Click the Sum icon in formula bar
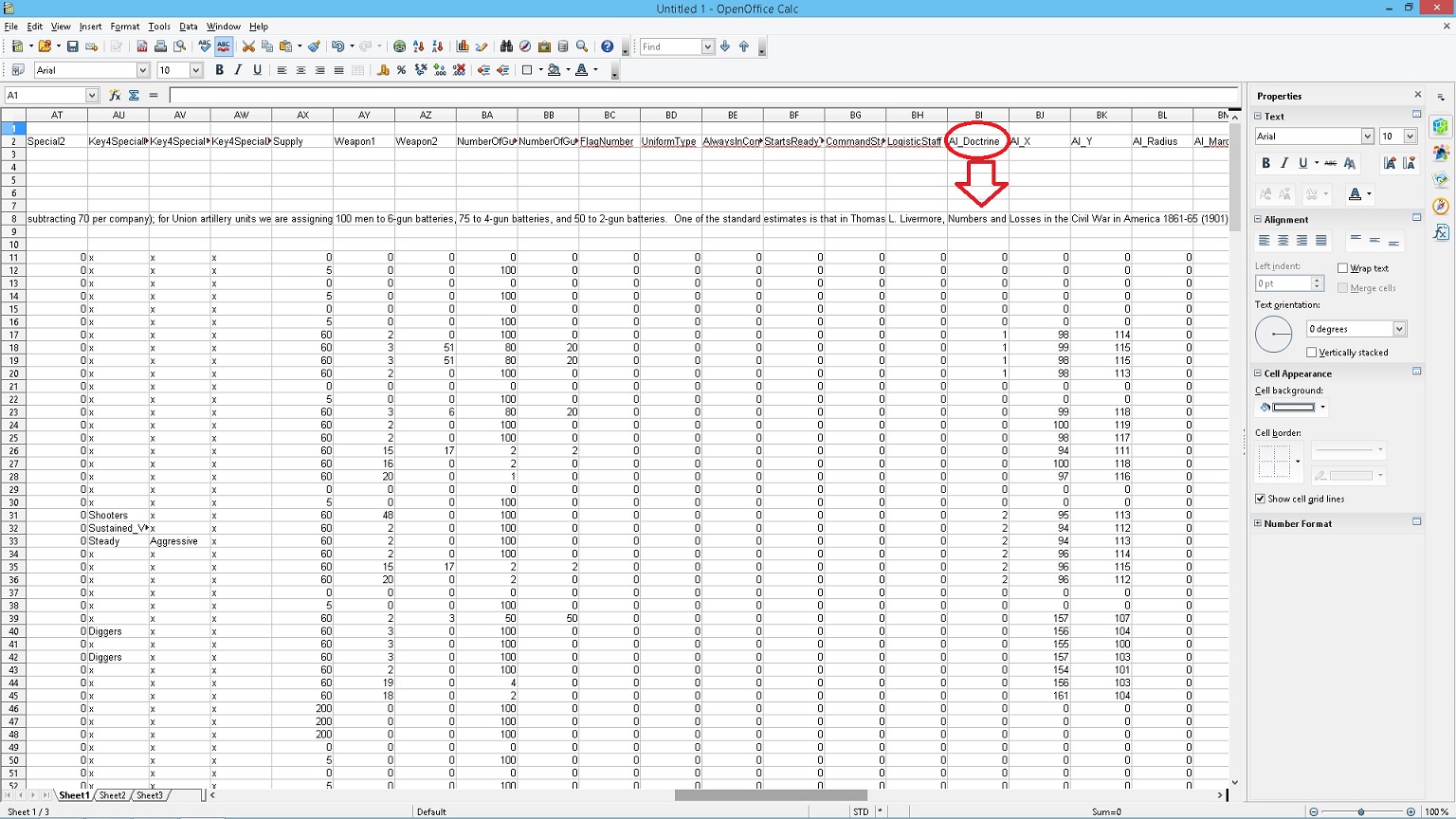This screenshot has height=819, width=1456. coord(134,95)
